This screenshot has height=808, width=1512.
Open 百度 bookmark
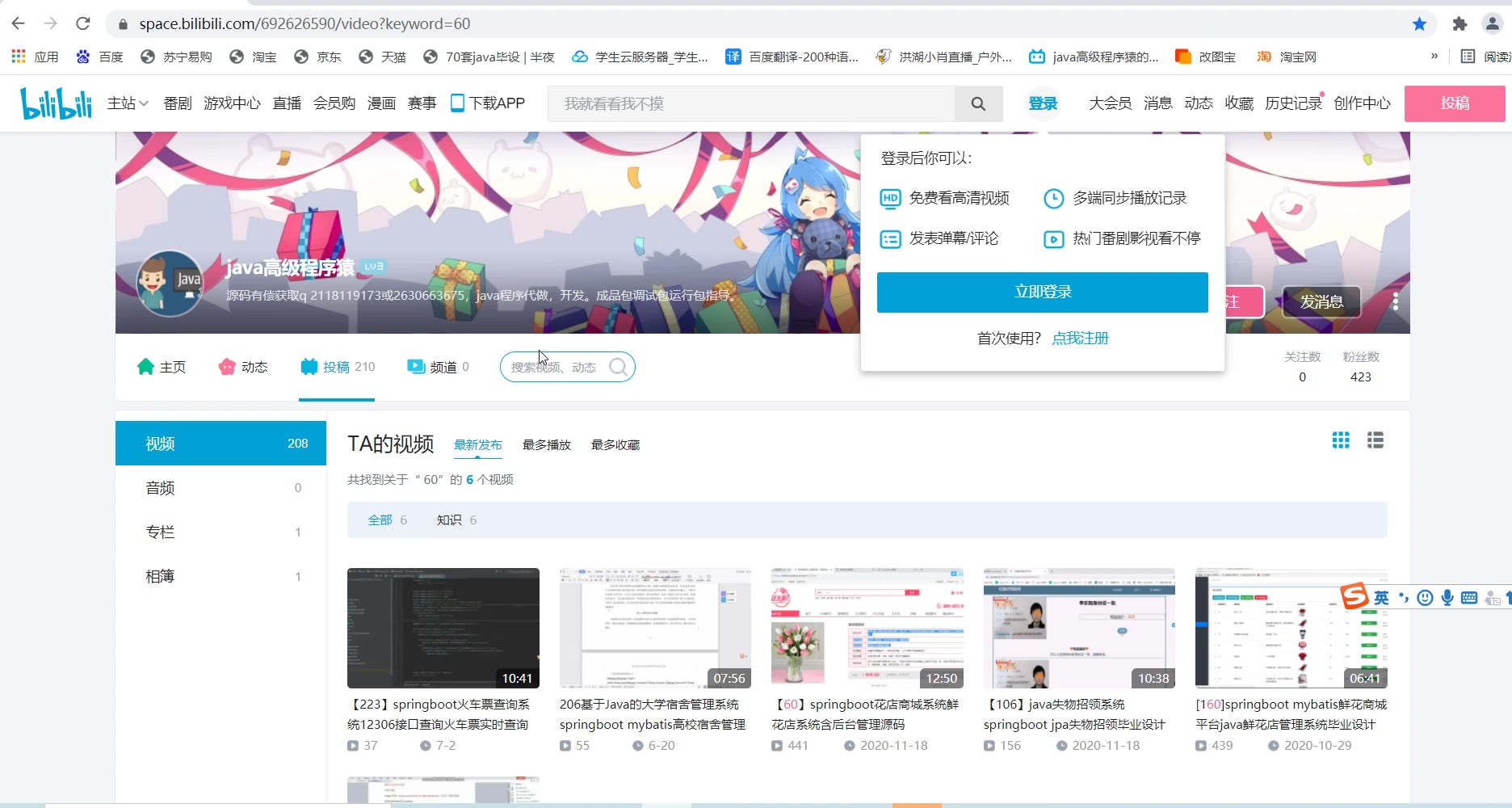pyautogui.click(x=99, y=57)
